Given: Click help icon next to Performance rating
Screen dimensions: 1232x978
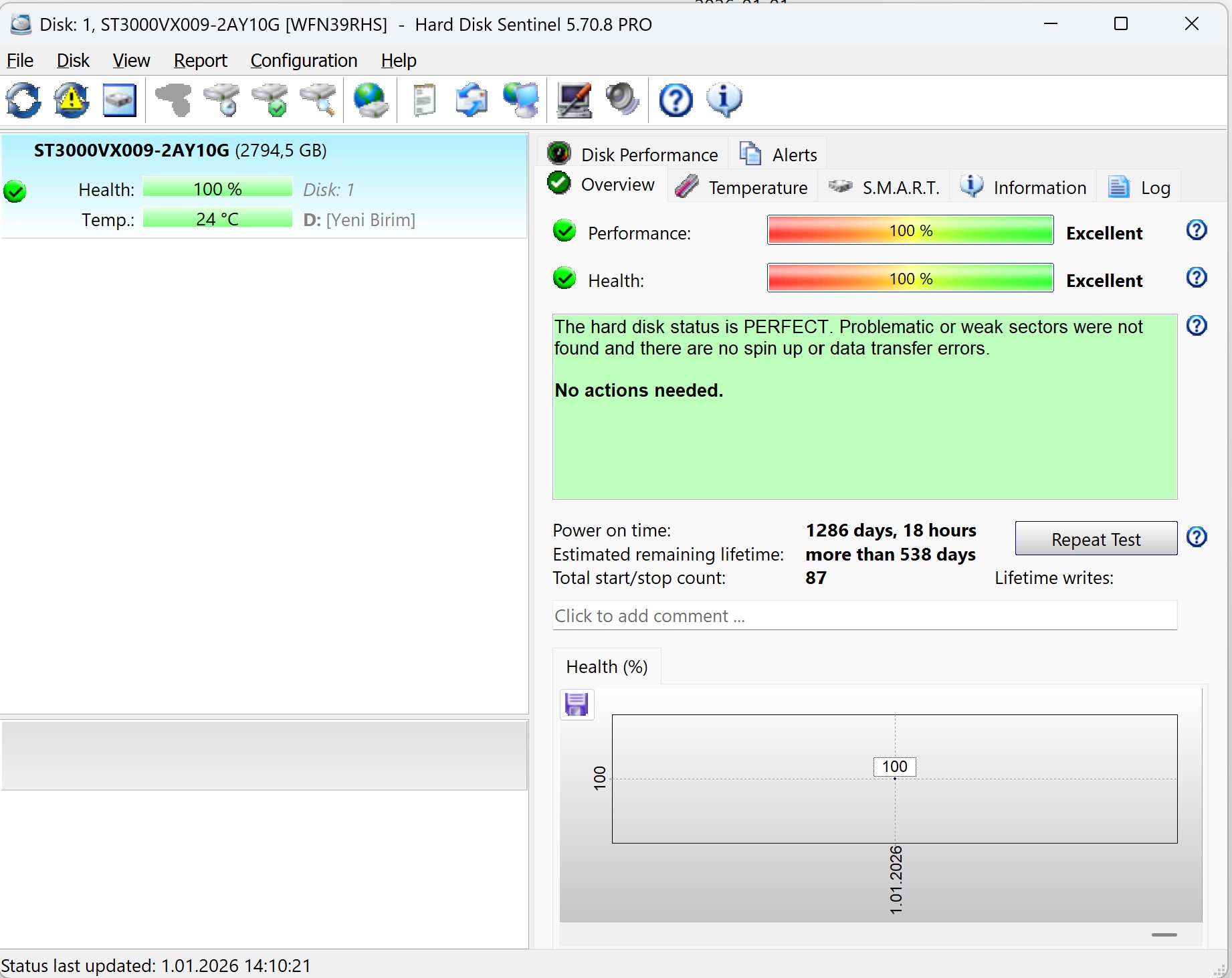Looking at the screenshot, I should coord(1196,231).
